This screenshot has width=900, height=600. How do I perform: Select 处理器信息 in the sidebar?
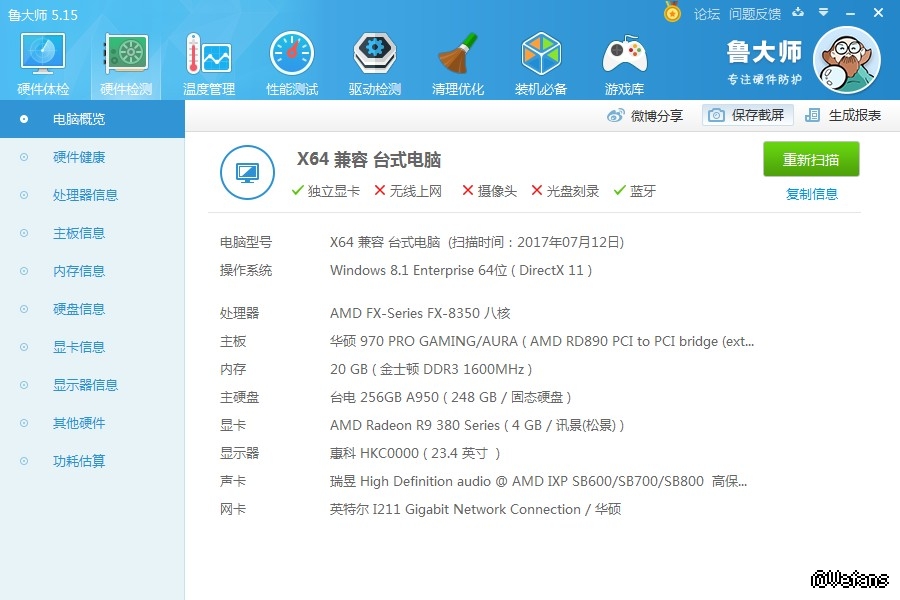85,195
